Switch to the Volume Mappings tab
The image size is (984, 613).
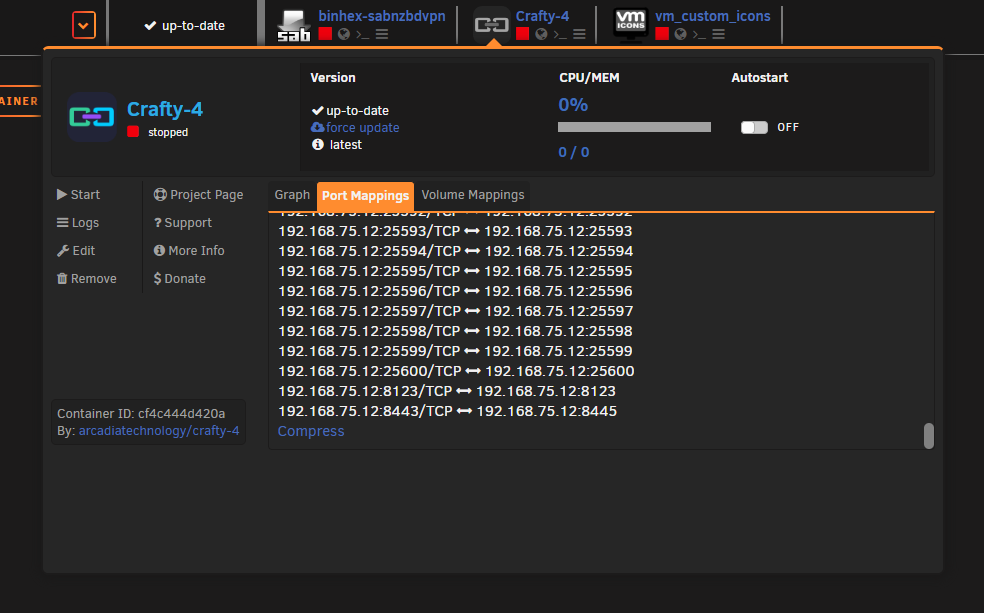click(473, 195)
